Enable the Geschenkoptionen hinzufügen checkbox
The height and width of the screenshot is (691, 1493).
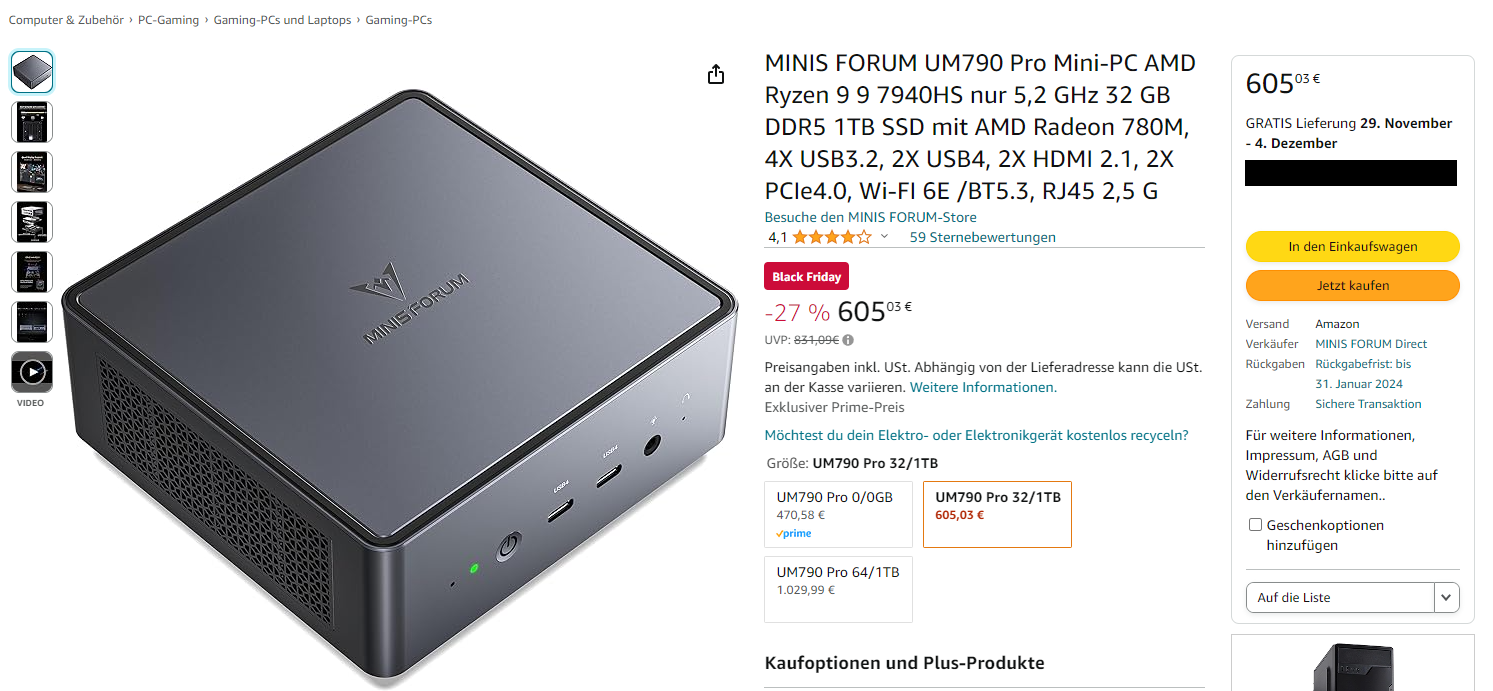click(x=1255, y=525)
